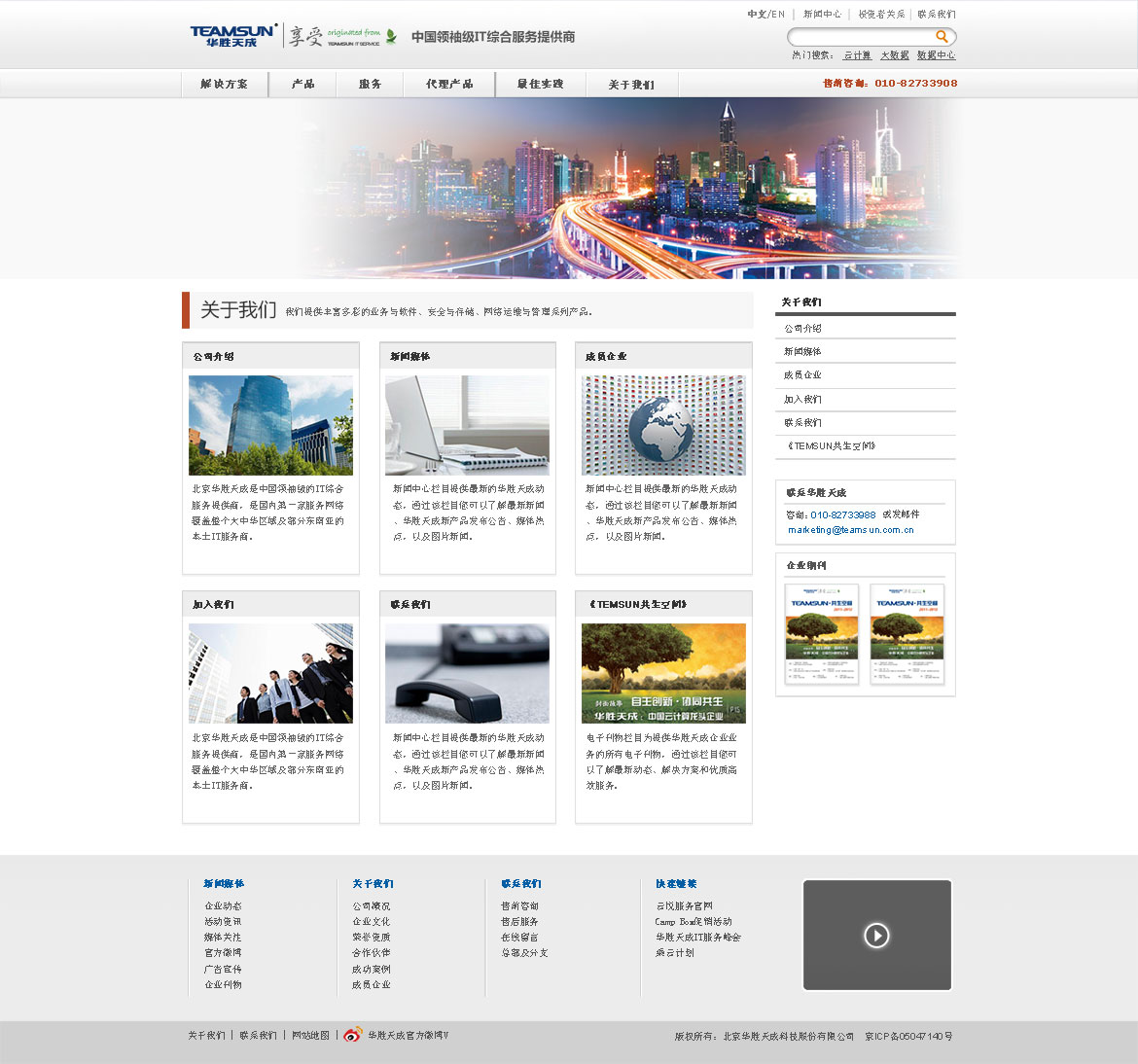Viewport: 1138px width, 1064px height.
Task: Select the 最佳实践 navigation tab
Action: tap(540, 85)
